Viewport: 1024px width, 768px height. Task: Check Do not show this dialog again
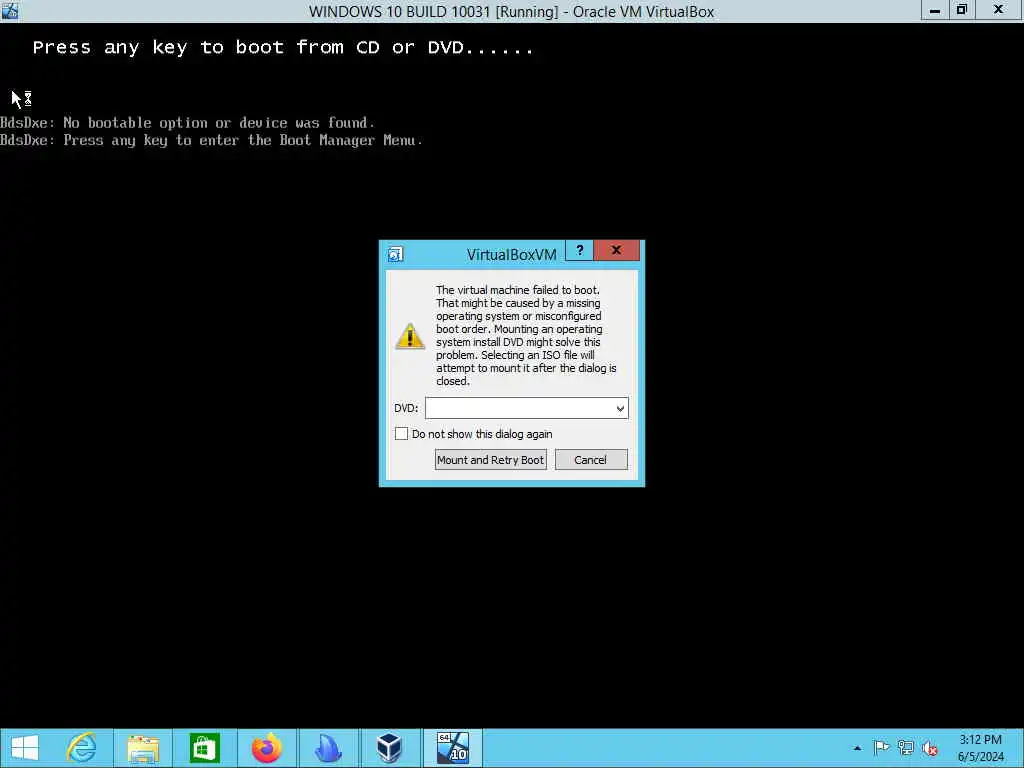coord(401,434)
